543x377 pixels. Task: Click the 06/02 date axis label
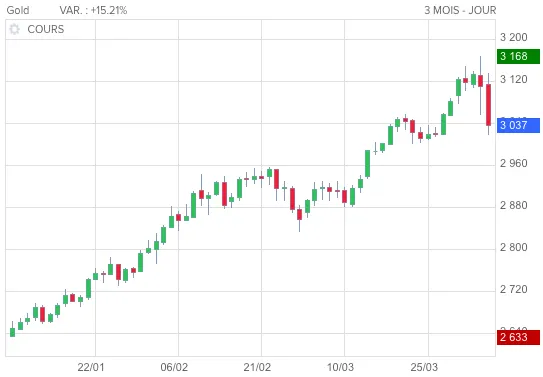(x=174, y=367)
